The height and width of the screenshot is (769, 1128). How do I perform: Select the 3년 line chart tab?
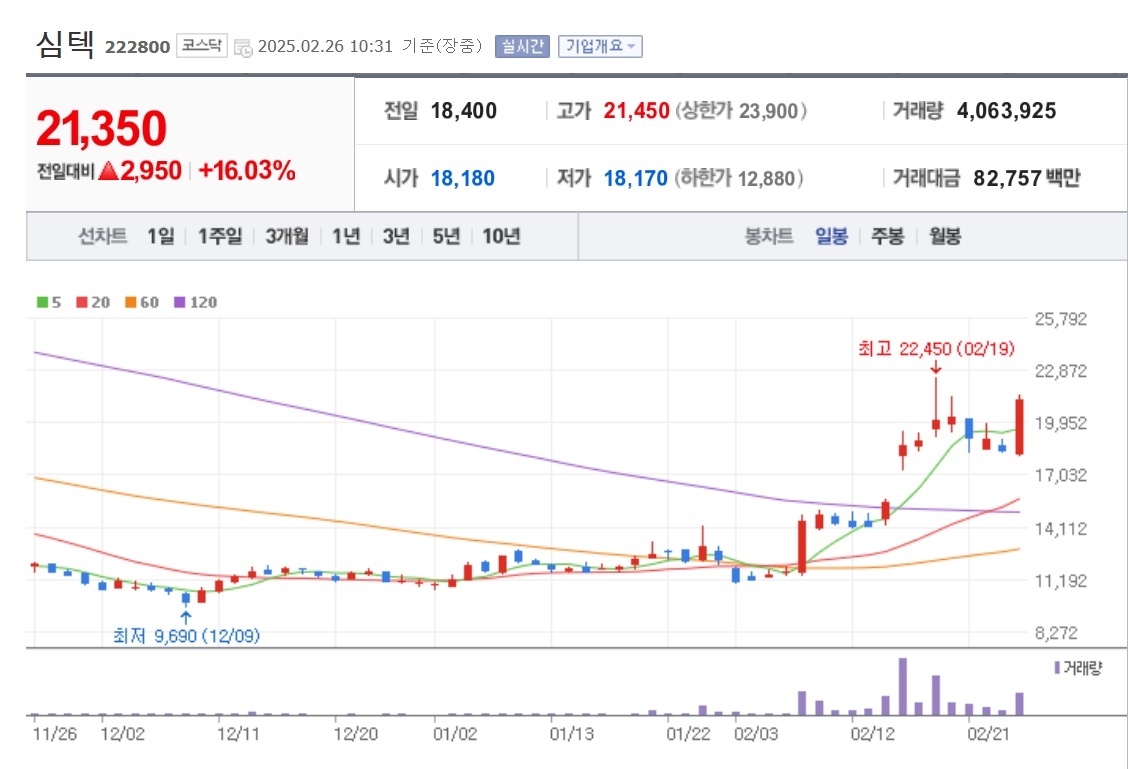[396, 236]
